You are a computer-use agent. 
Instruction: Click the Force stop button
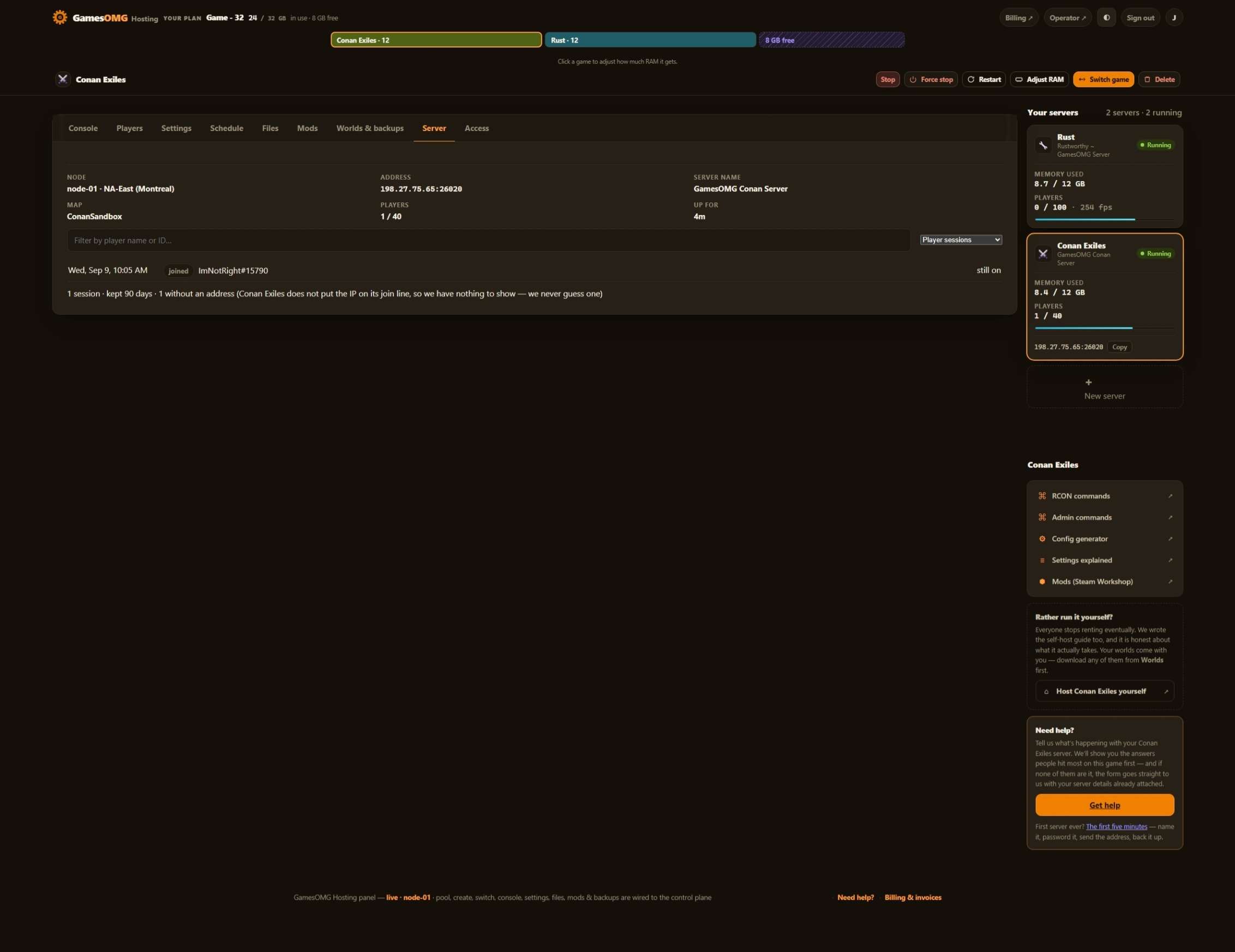tap(931, 79)
